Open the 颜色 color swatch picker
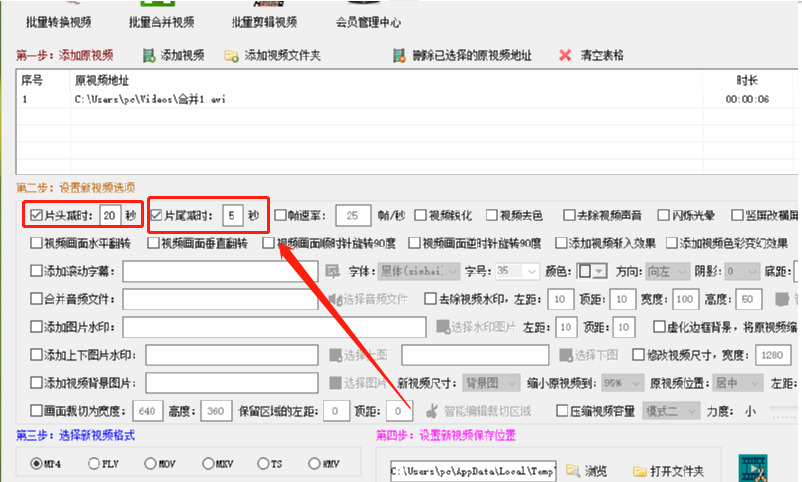802x482 pixels. [592, 271]
